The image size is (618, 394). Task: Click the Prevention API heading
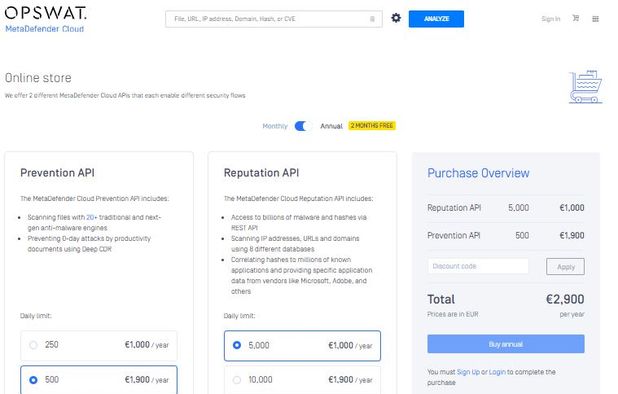57,173
